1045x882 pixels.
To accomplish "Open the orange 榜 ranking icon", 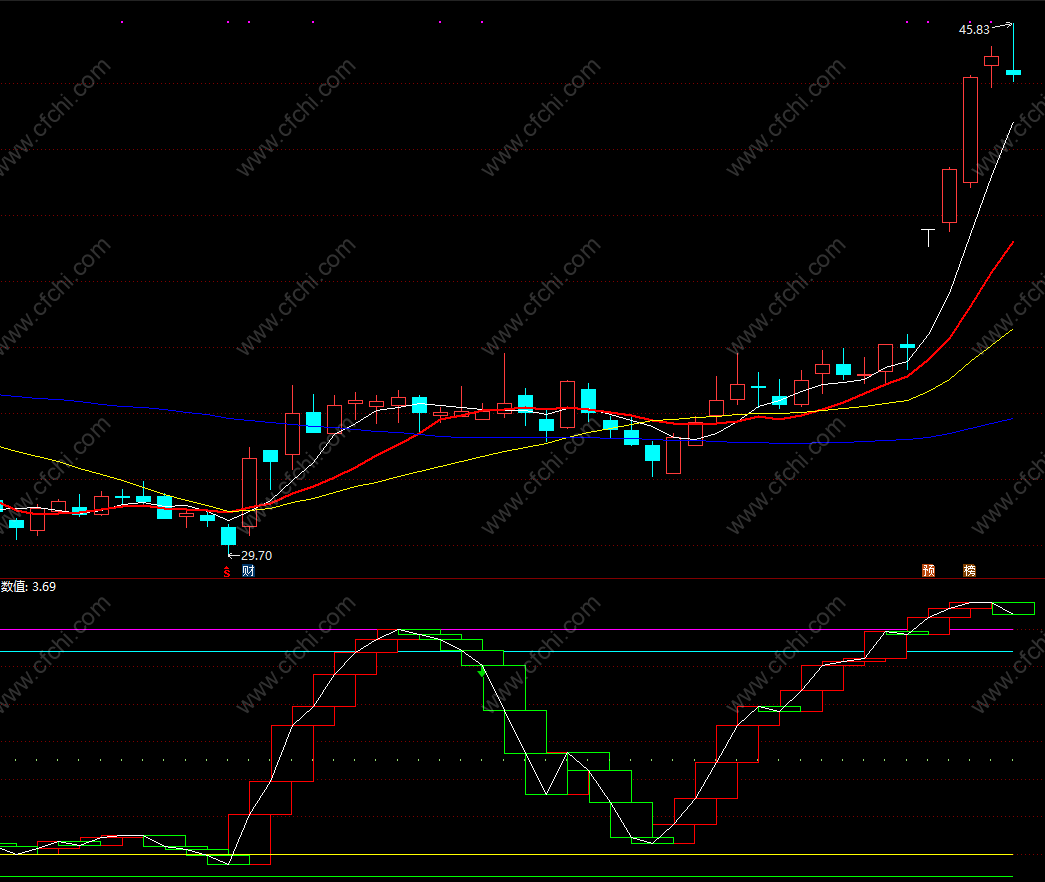I will 970,571.
